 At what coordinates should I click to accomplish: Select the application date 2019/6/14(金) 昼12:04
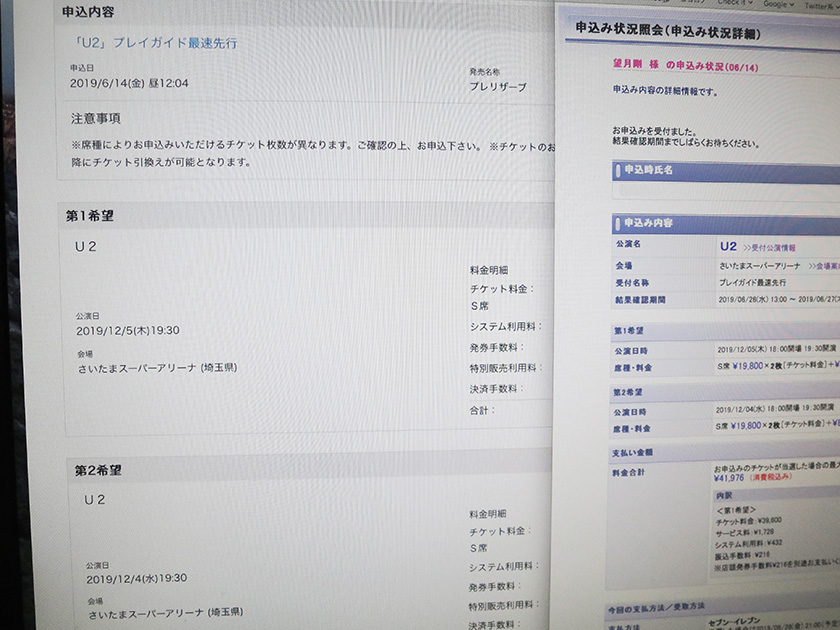[129, 83]
